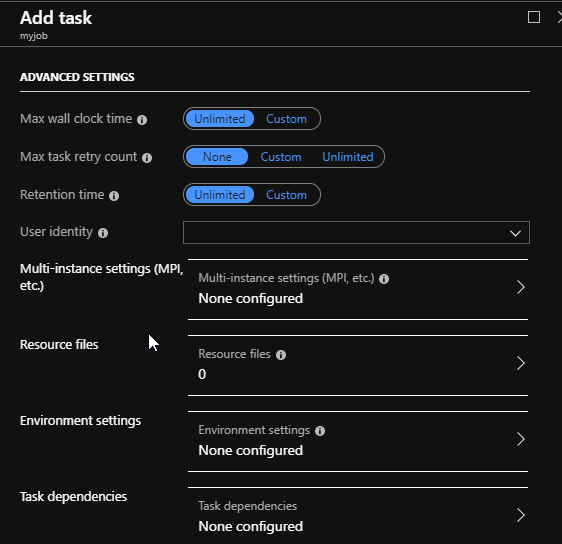Screen dimensions: 562x544
Task: Click the info icon next to Resource files
Action: [x=281, y=355]
